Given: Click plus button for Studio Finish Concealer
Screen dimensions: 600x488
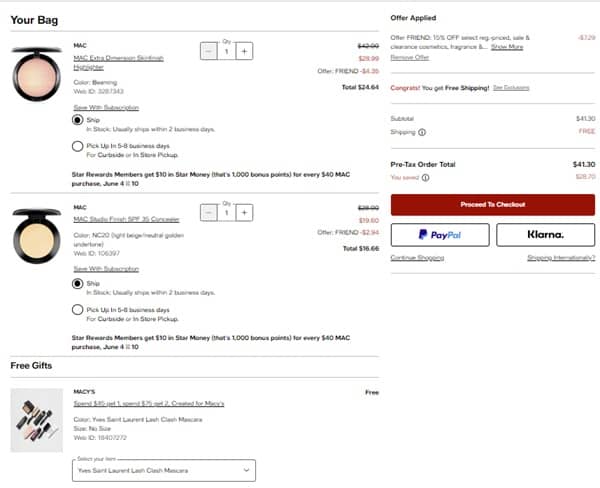Looking at the screenshot, I should [245, 212].
